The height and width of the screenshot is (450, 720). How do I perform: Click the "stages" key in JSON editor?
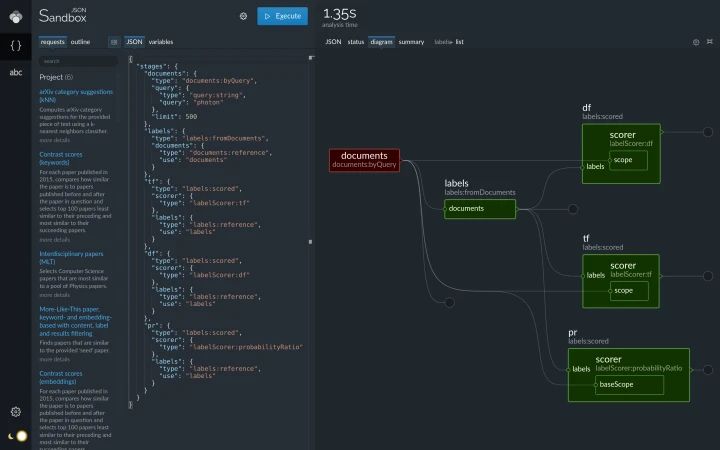click(151, 67)
